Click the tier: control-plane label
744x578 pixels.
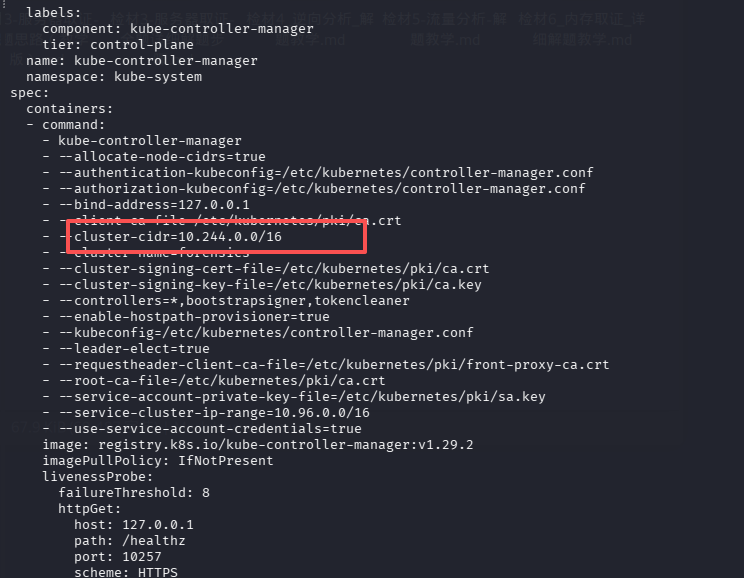click(118, 45)
